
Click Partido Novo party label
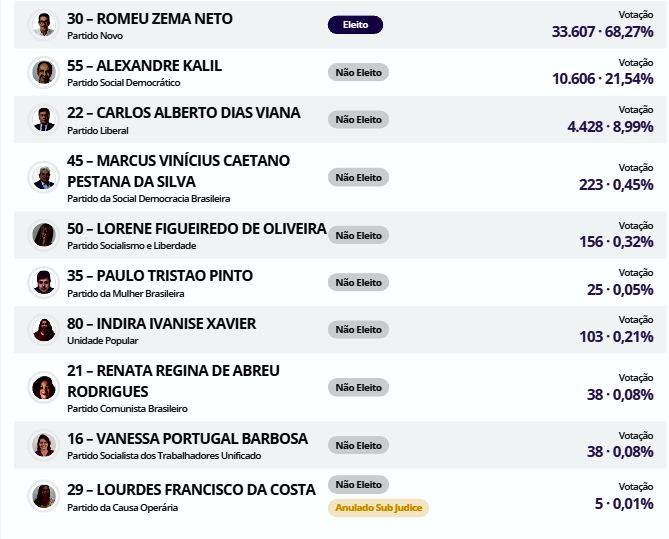point(95,36)
